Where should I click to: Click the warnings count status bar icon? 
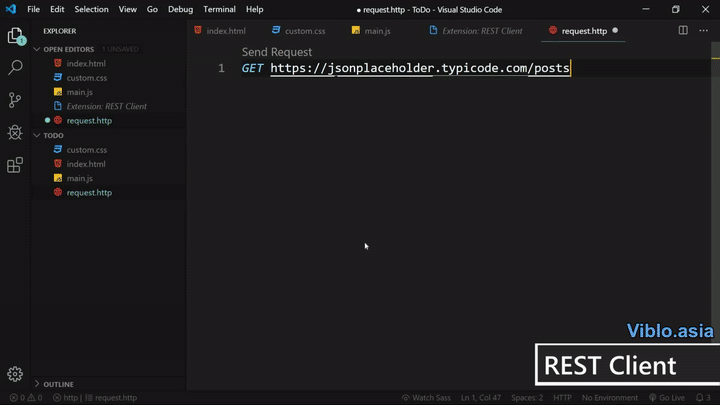pos(35,398)
